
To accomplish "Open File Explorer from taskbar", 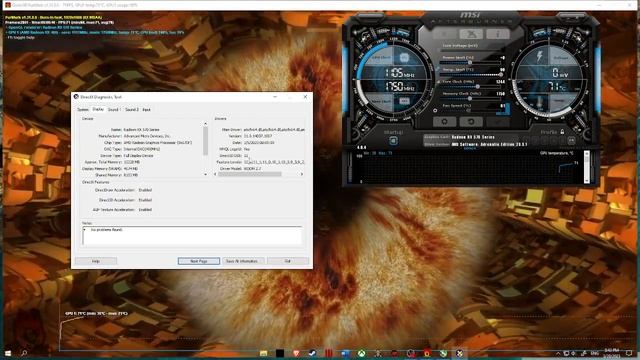I will click(x=264, y=353).
